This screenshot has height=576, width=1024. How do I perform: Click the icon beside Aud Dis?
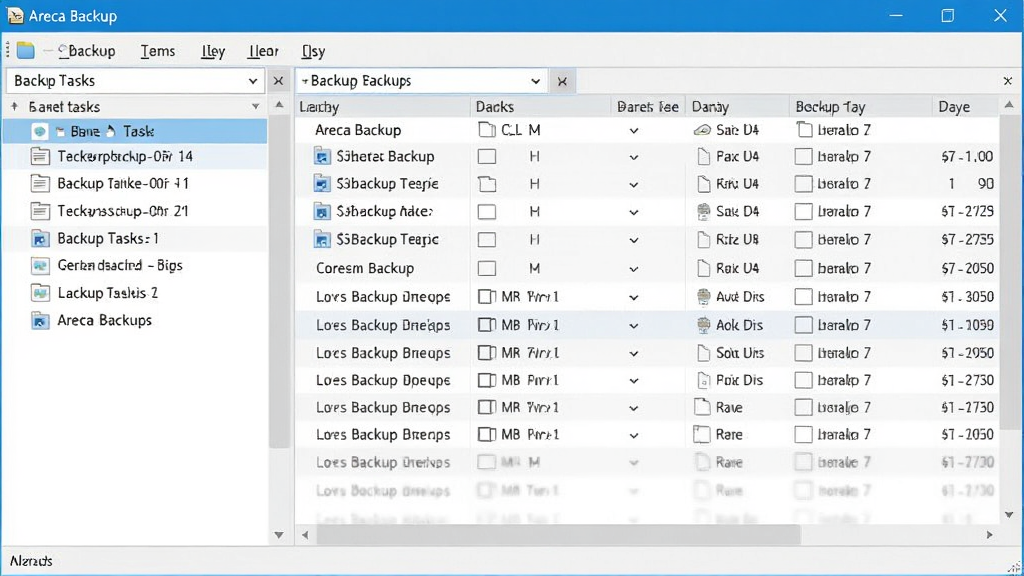pos(703,297)
